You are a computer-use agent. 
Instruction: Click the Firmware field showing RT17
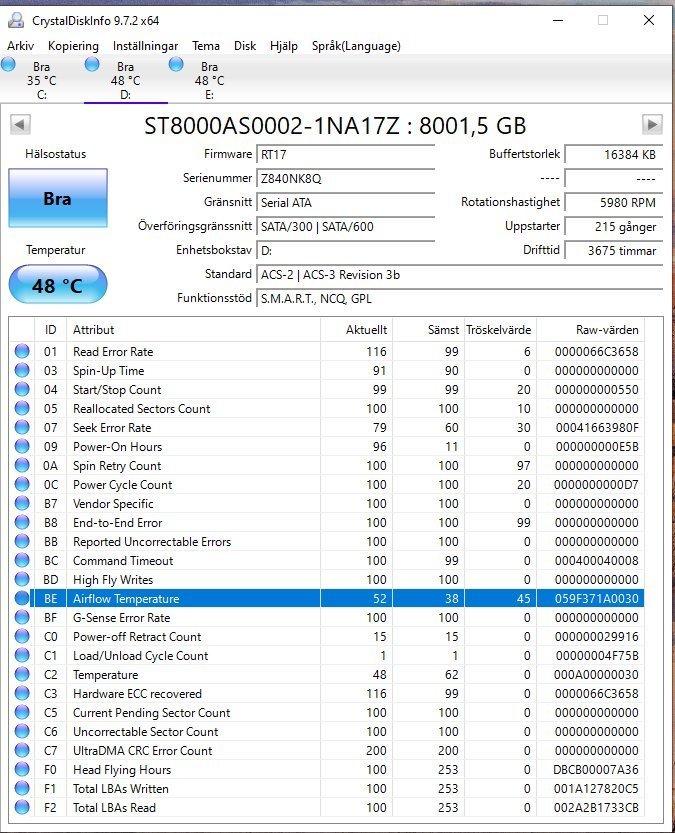[x=345, y=155]
